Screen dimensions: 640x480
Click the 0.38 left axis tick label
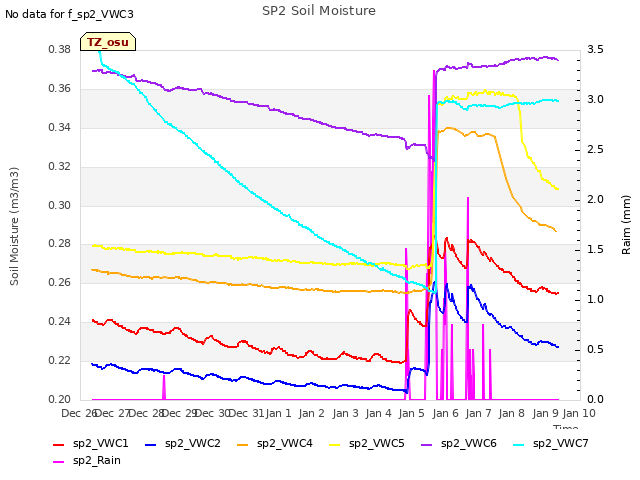coord(60,50)
